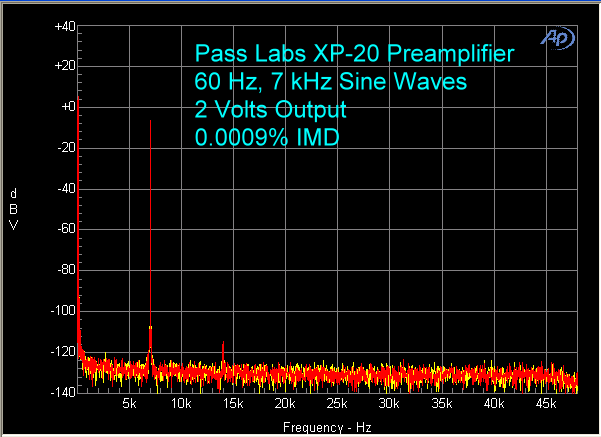Click the 45k tick label on the x-axis
601x437 pixels.
click(x=545, y=405)
